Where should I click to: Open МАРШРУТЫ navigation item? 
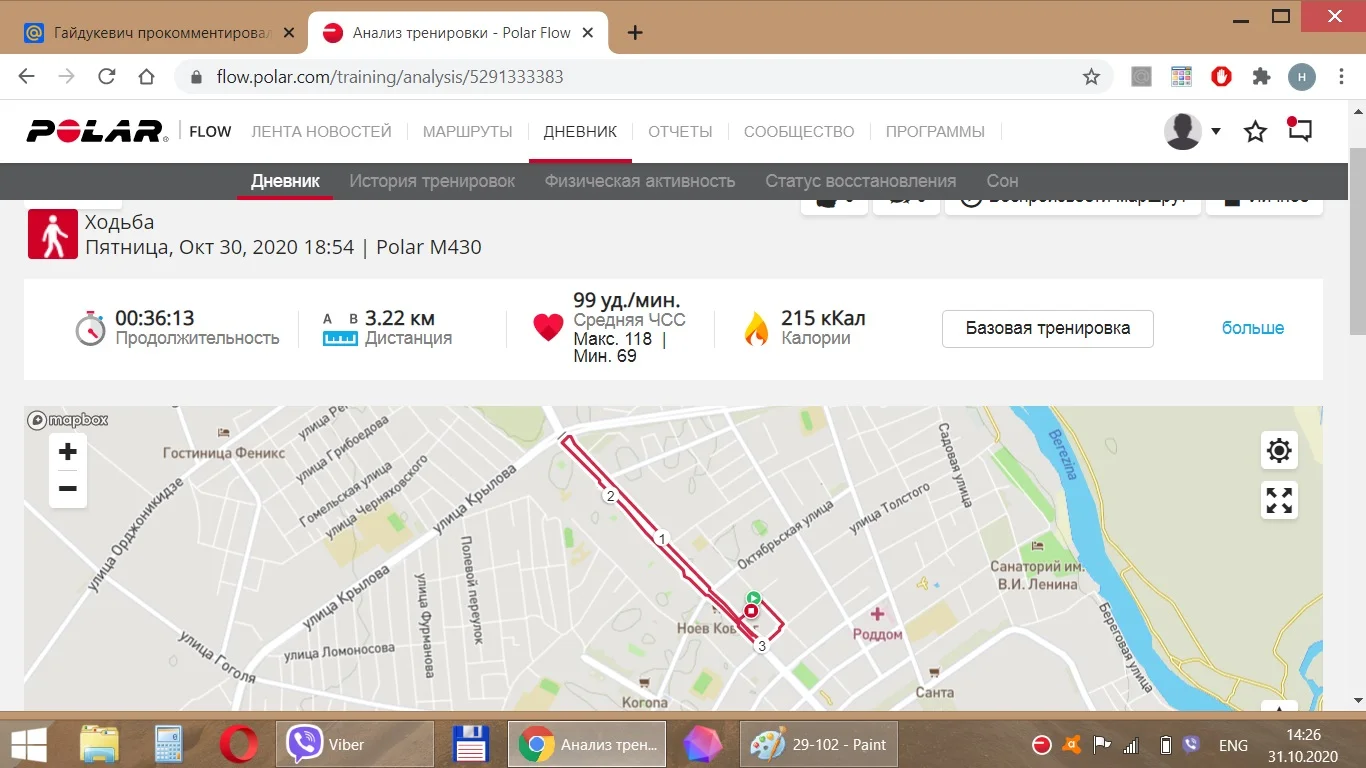coord(467,131)
